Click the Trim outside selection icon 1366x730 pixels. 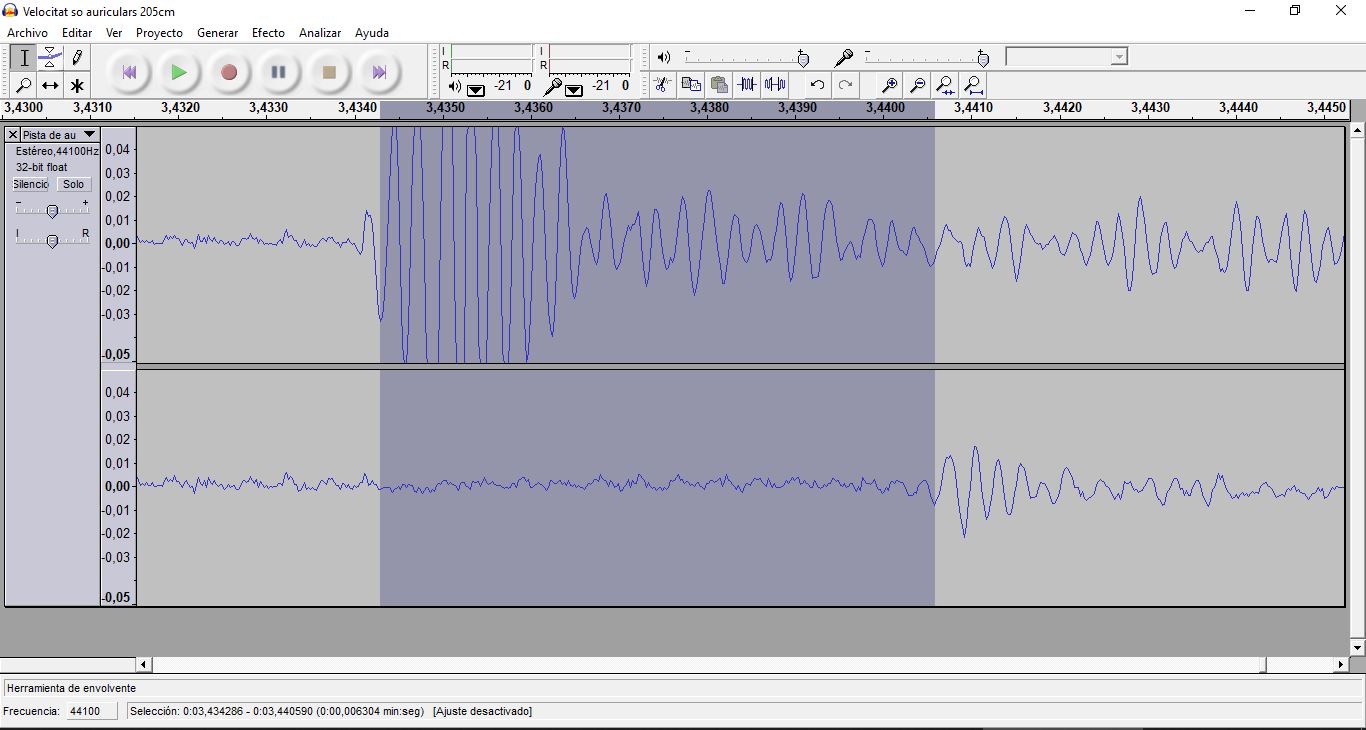click(x=746, y=85)
